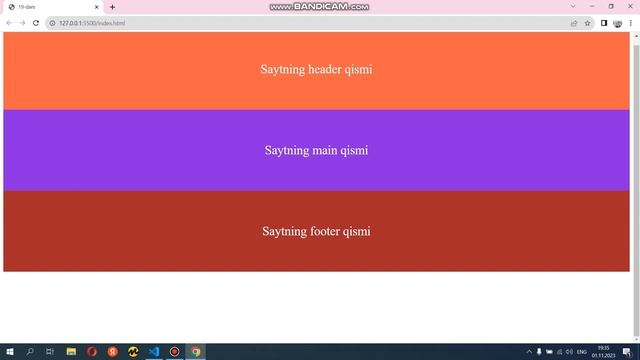Viewport: 640px width, 360px height.
Task: Open Task View on the taskbar
Action: tap(50, 351)
